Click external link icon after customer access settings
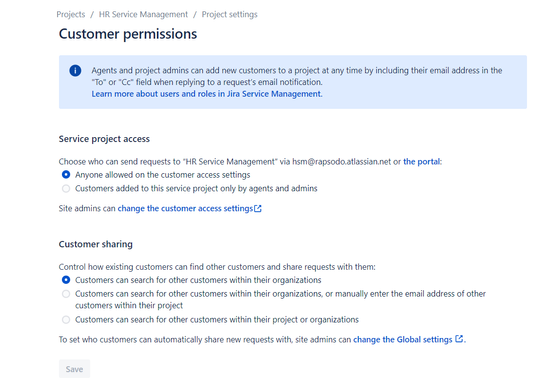This screenshot has height=382, width=547. pos(258,209)
